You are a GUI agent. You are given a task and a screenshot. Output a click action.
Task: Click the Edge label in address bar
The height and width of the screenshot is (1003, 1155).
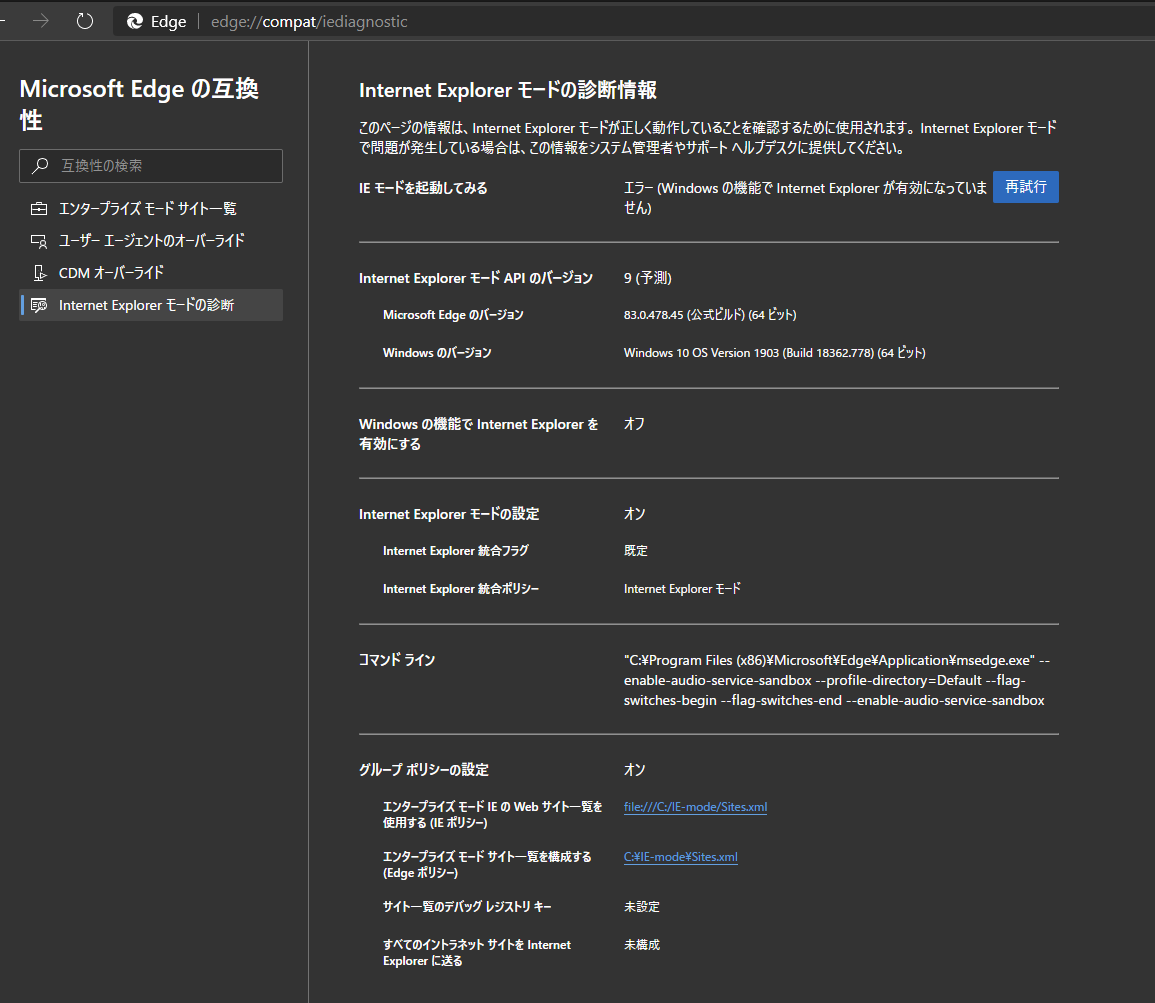coord(168,21)
